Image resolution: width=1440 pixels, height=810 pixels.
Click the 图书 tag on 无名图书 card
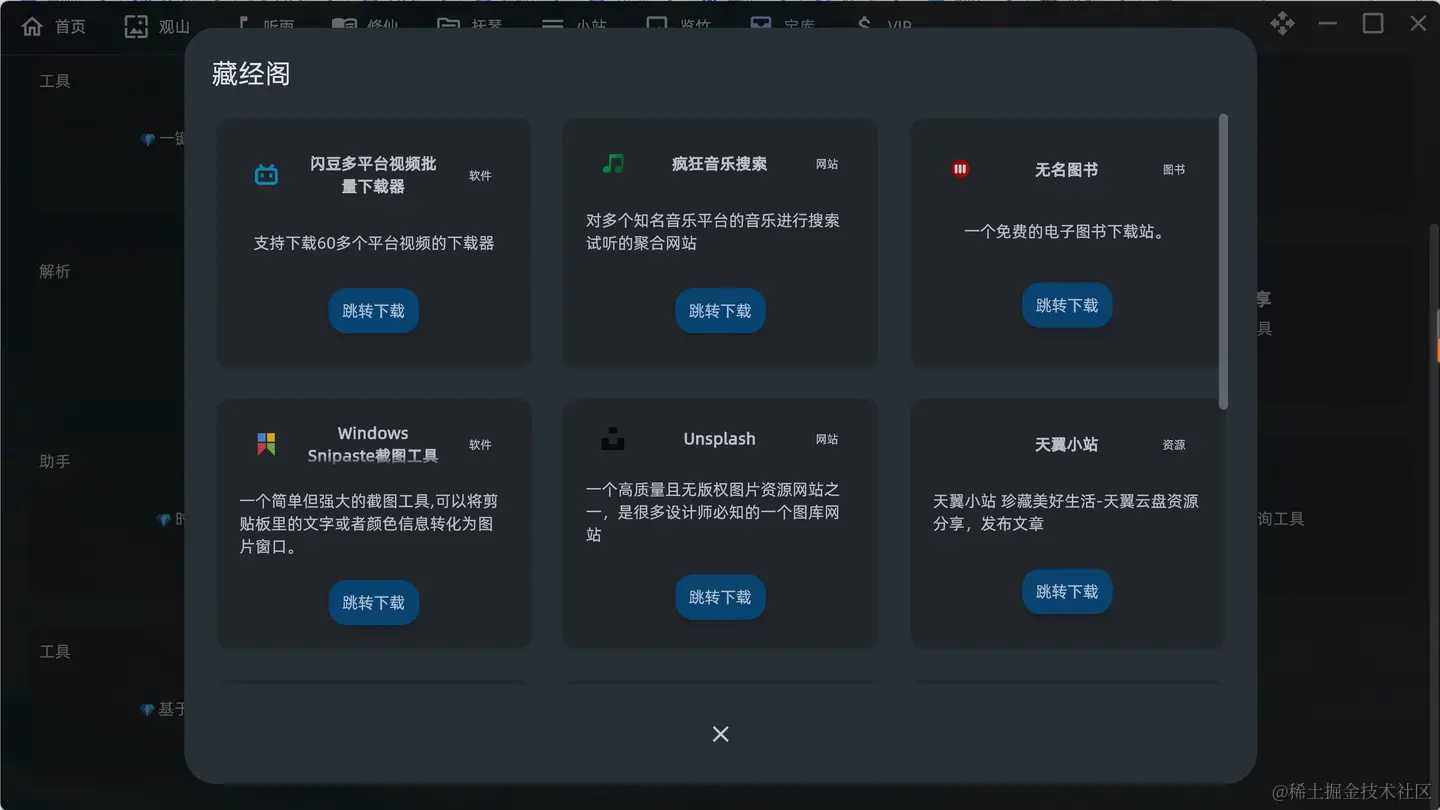click(1174, 170)
